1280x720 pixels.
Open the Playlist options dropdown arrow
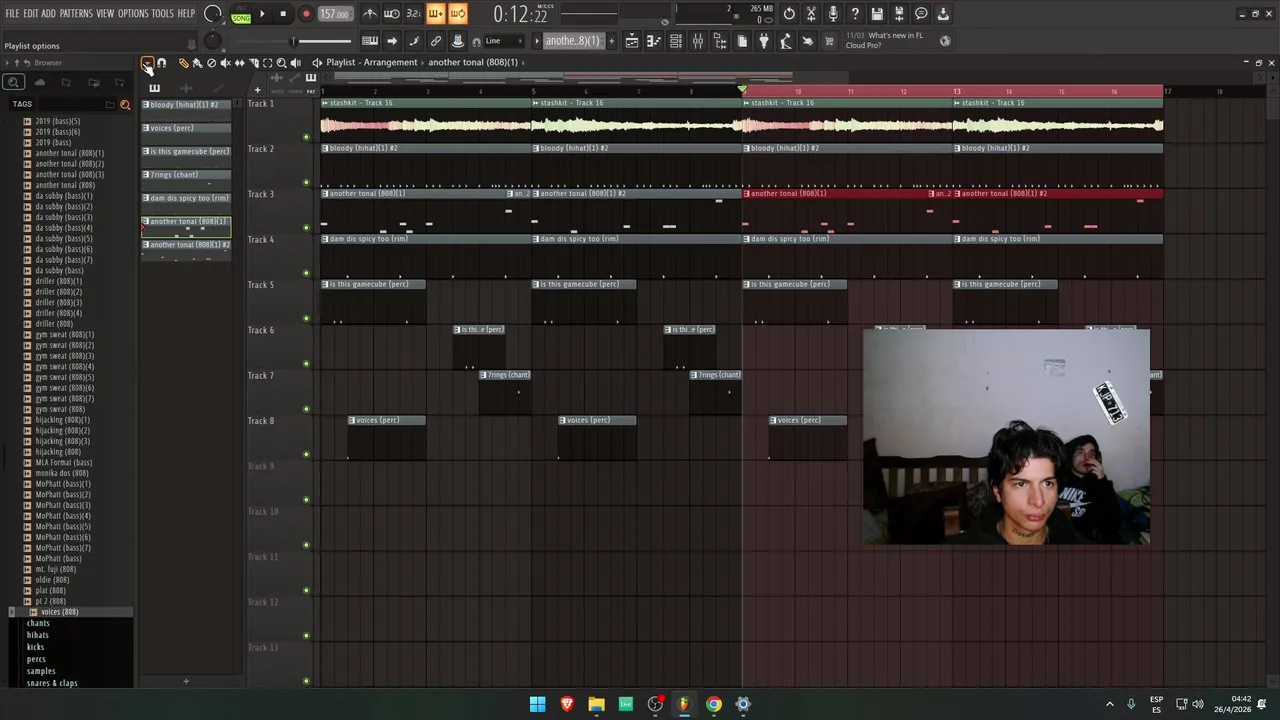[148, 63]
